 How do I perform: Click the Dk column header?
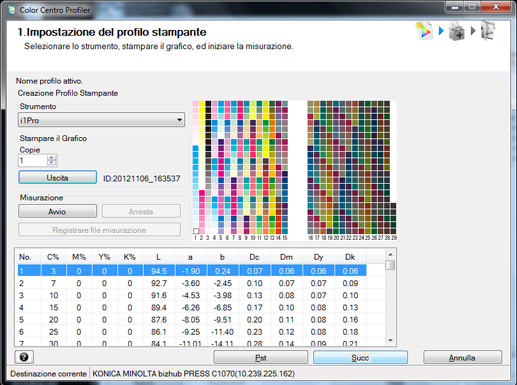350,257
